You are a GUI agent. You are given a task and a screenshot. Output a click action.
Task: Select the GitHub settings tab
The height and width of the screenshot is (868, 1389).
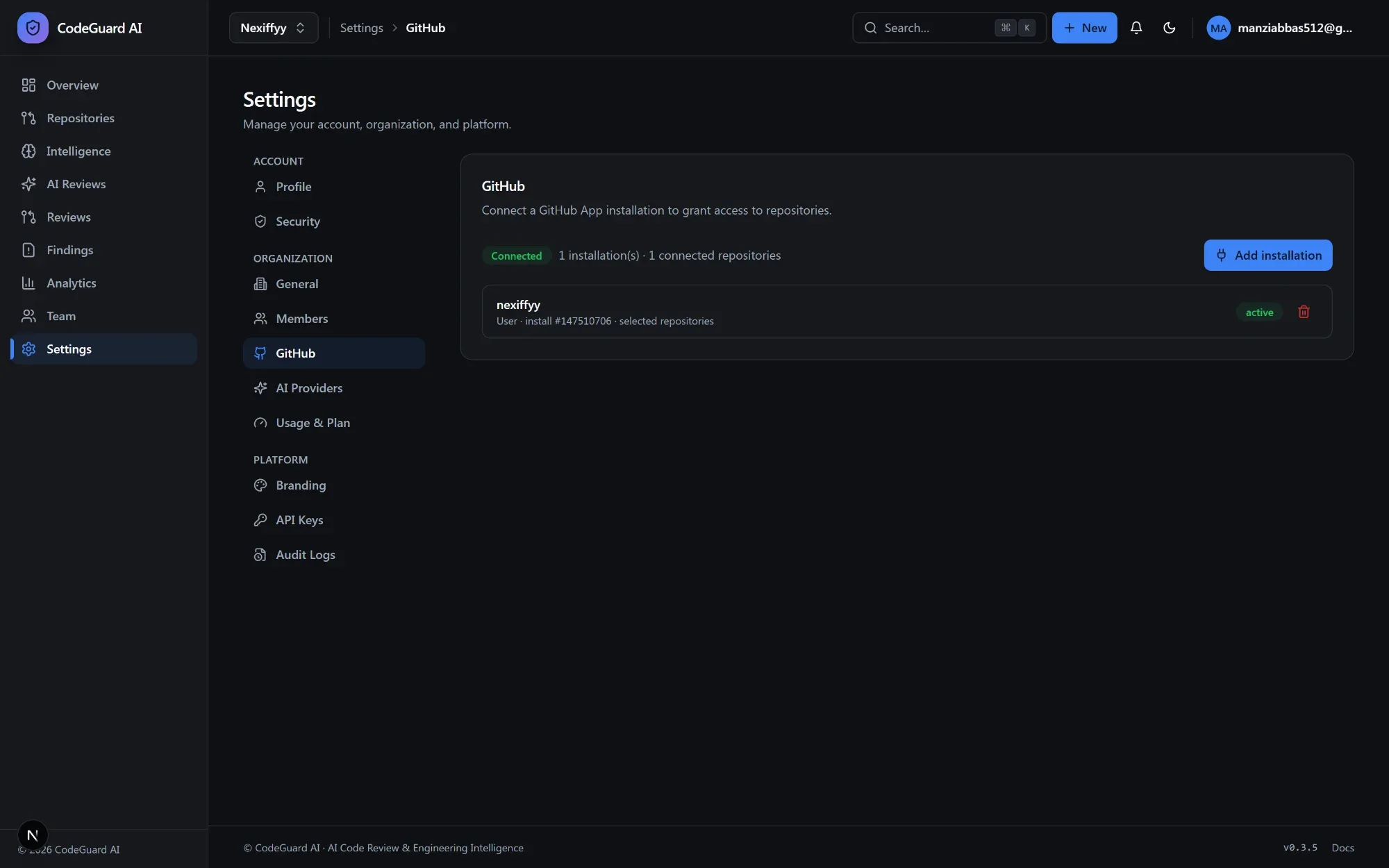(334, 353)
